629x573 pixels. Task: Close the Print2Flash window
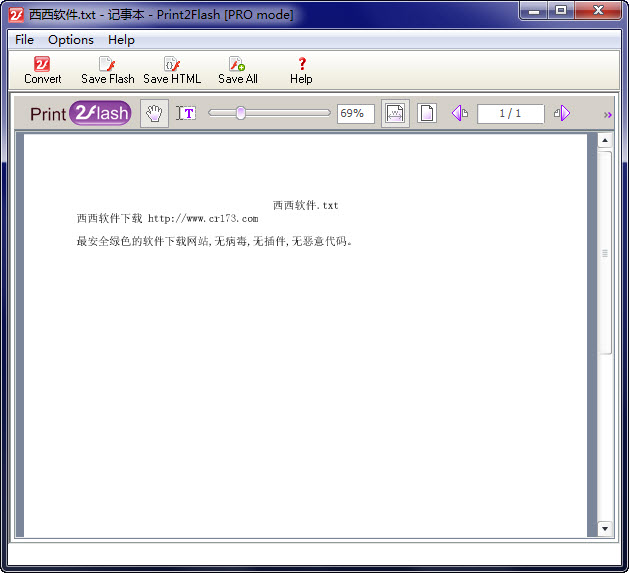(598, 11)
